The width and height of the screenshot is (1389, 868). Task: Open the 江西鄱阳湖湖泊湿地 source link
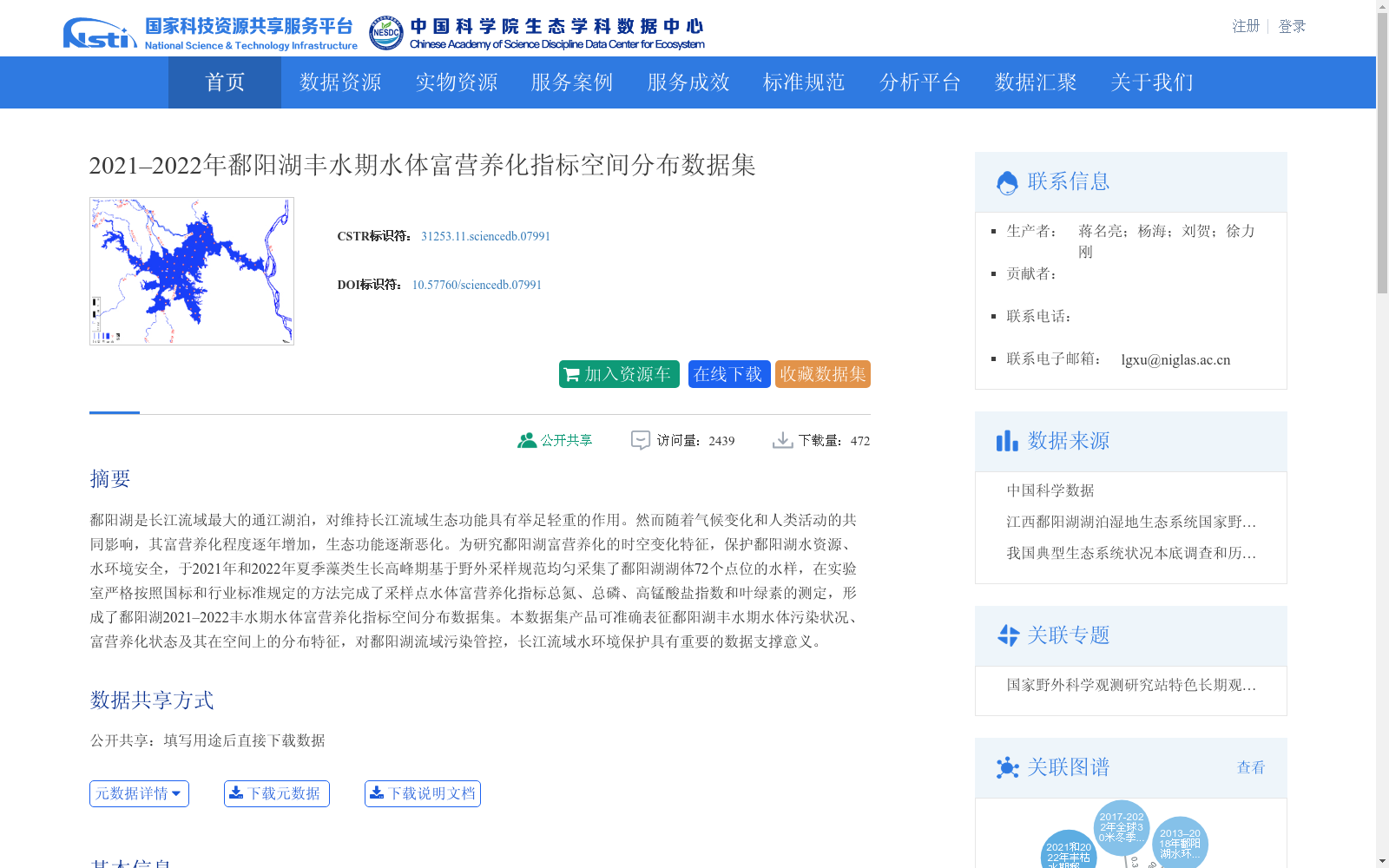[1131, 522]
